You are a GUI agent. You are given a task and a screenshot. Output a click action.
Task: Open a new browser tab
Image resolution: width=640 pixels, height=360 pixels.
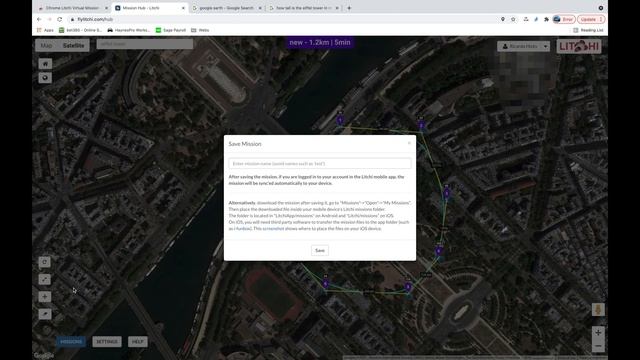349,8
